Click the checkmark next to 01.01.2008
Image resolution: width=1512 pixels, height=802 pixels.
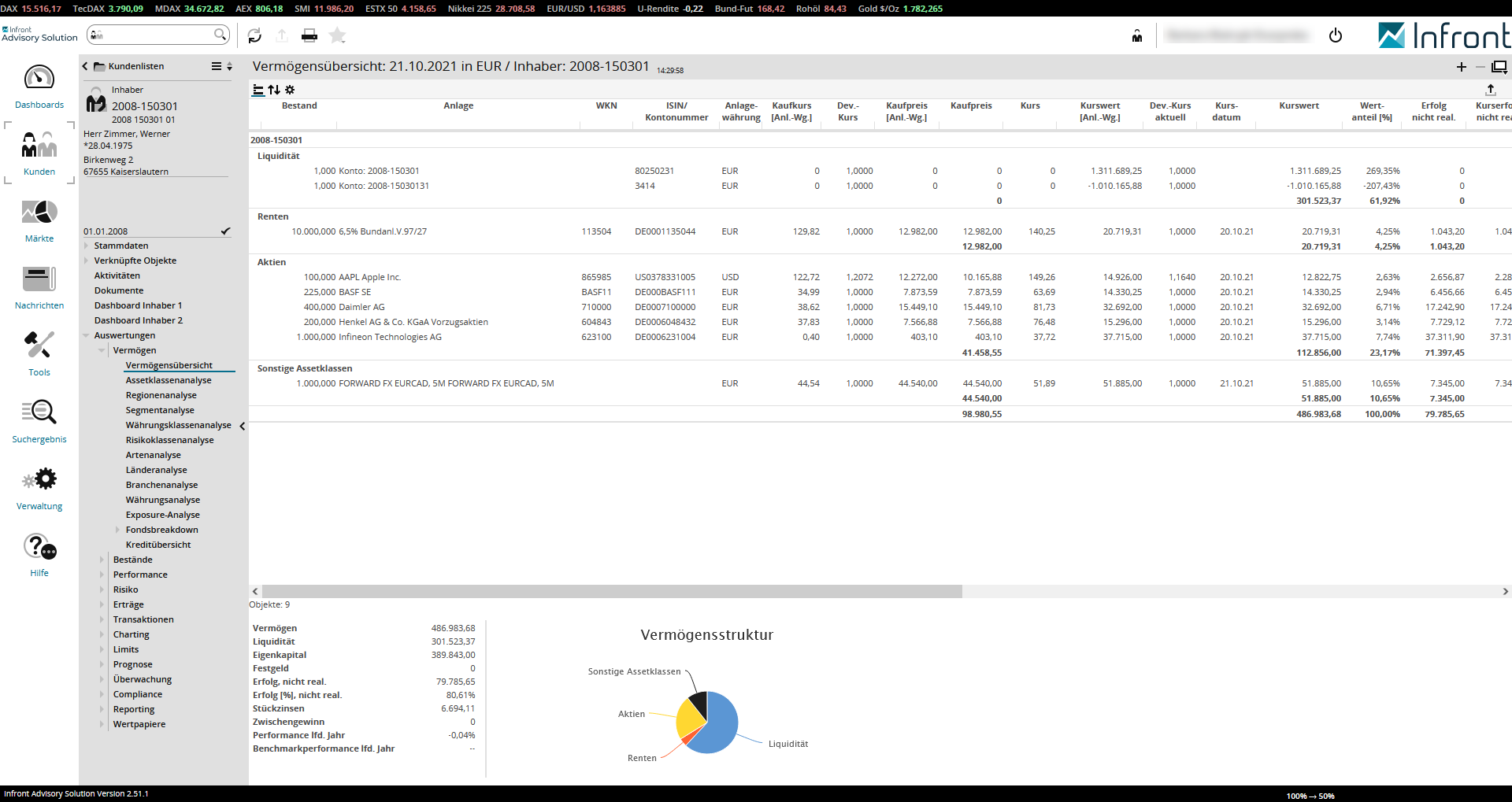(x=226, y=231)
